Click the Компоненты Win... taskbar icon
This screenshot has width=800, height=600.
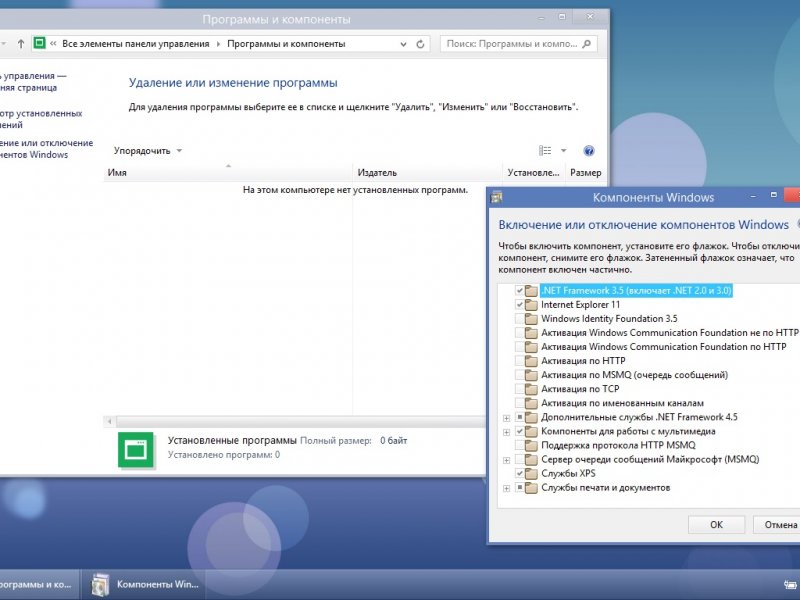click(x=99, y=585)
